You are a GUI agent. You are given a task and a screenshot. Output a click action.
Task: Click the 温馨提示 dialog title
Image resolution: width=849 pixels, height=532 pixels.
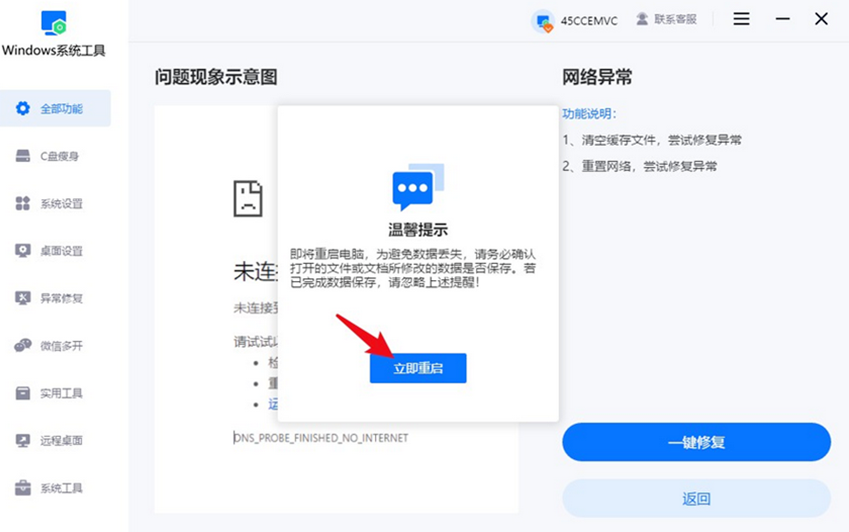[x=418, y=229]
